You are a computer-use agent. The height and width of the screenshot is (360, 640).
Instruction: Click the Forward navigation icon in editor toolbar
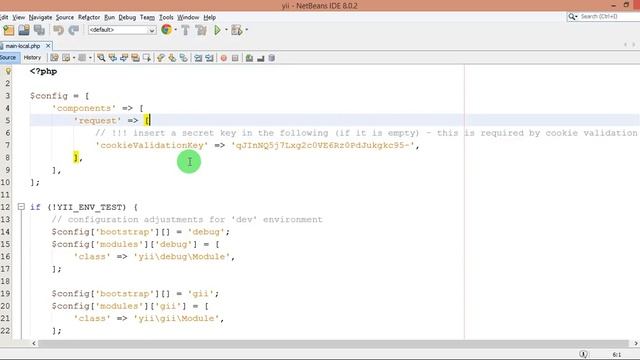[82, 58]
